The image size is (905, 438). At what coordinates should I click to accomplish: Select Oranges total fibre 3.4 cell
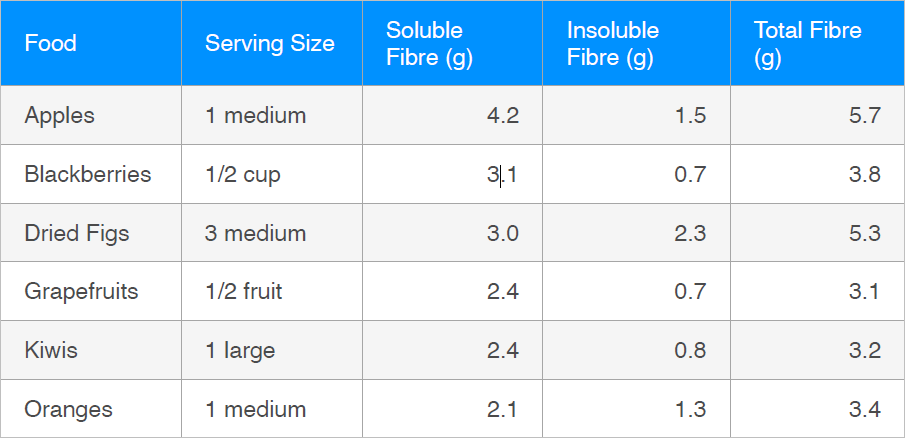click(817, 409)
